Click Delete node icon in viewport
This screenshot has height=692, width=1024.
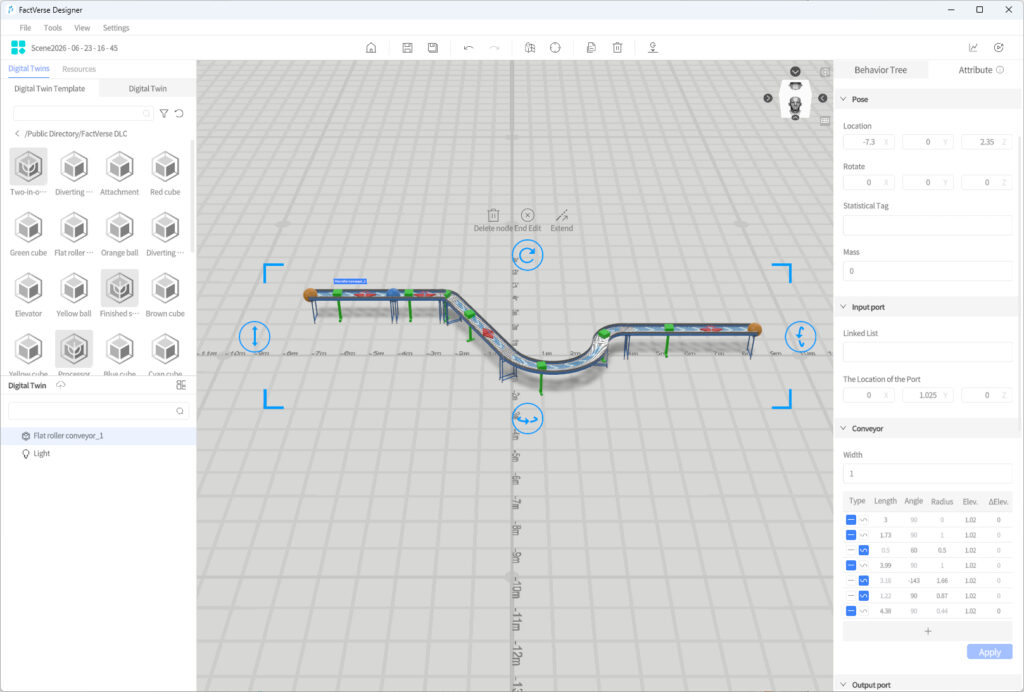click(x=493, y=215)
